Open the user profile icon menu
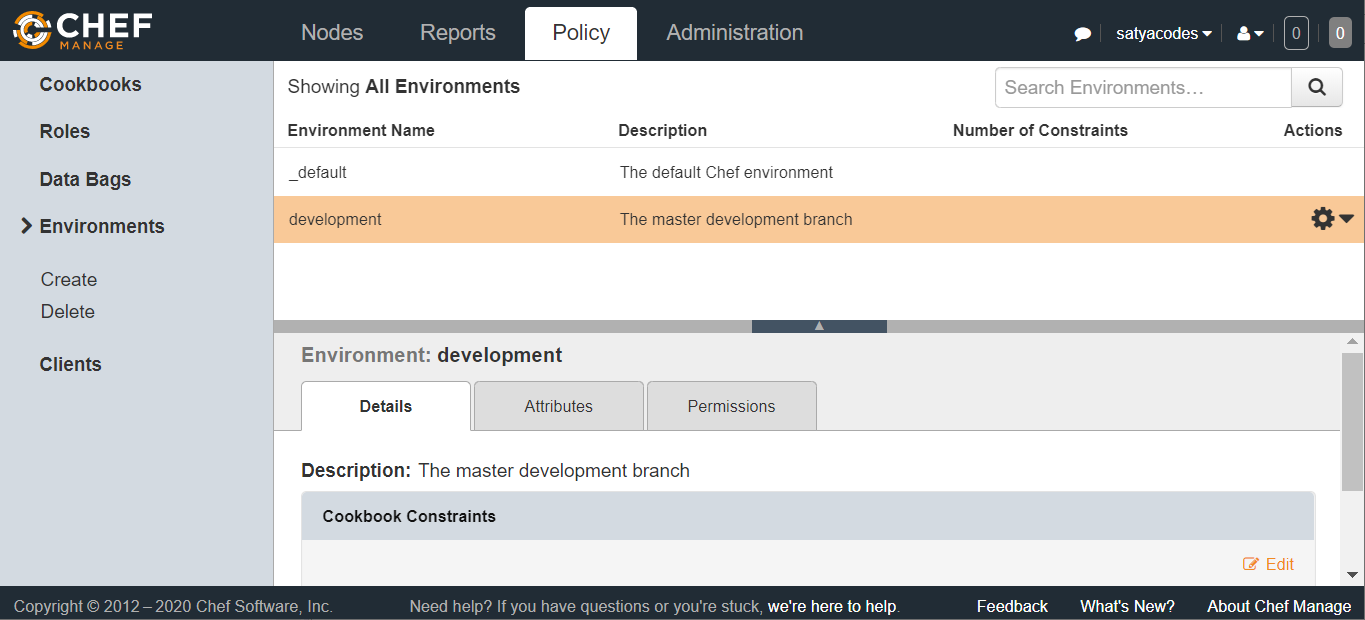The image size is (1365, 620). click(x=1250, y=34)
